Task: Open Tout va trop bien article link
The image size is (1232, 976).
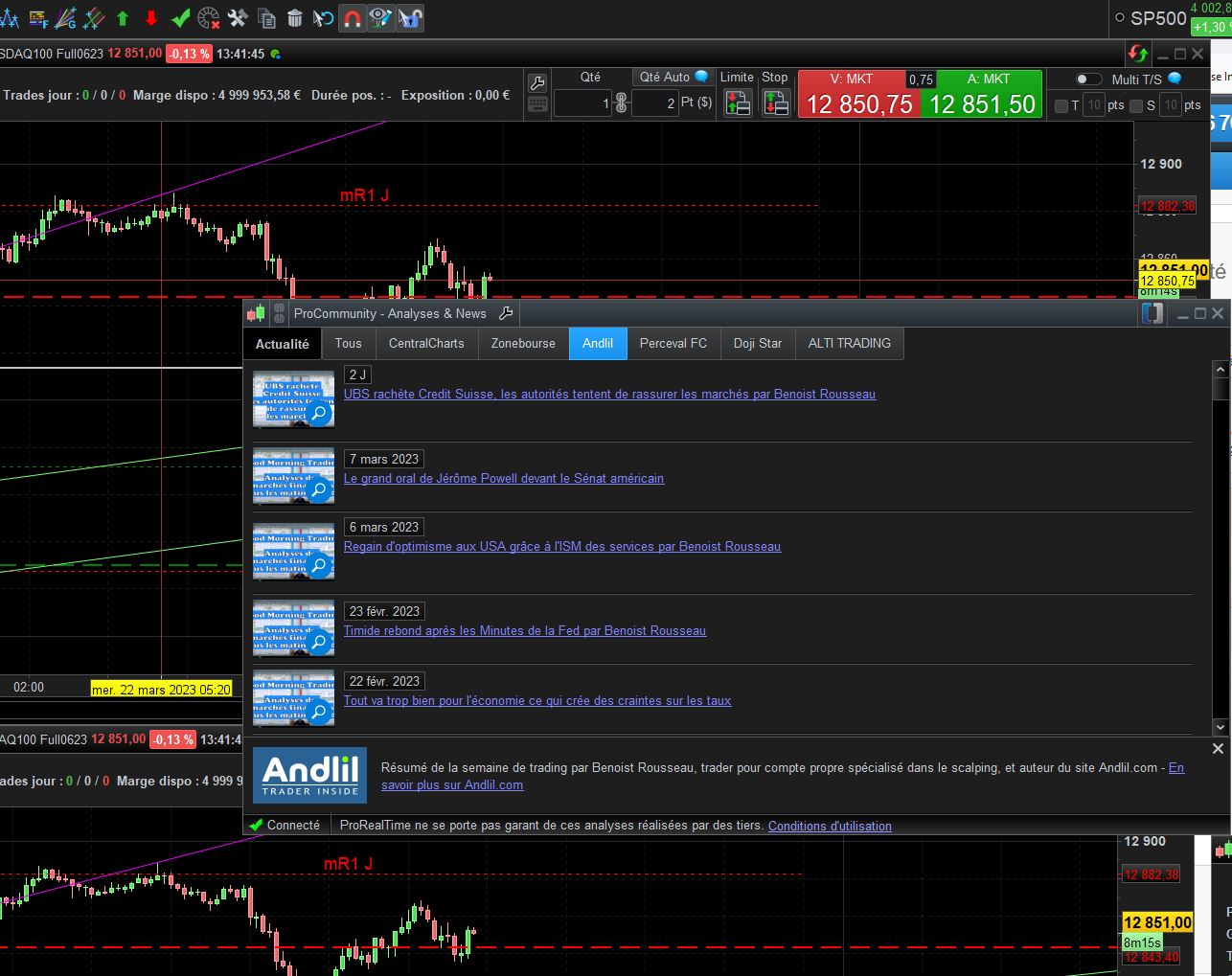Action: (x=537, y=700)
